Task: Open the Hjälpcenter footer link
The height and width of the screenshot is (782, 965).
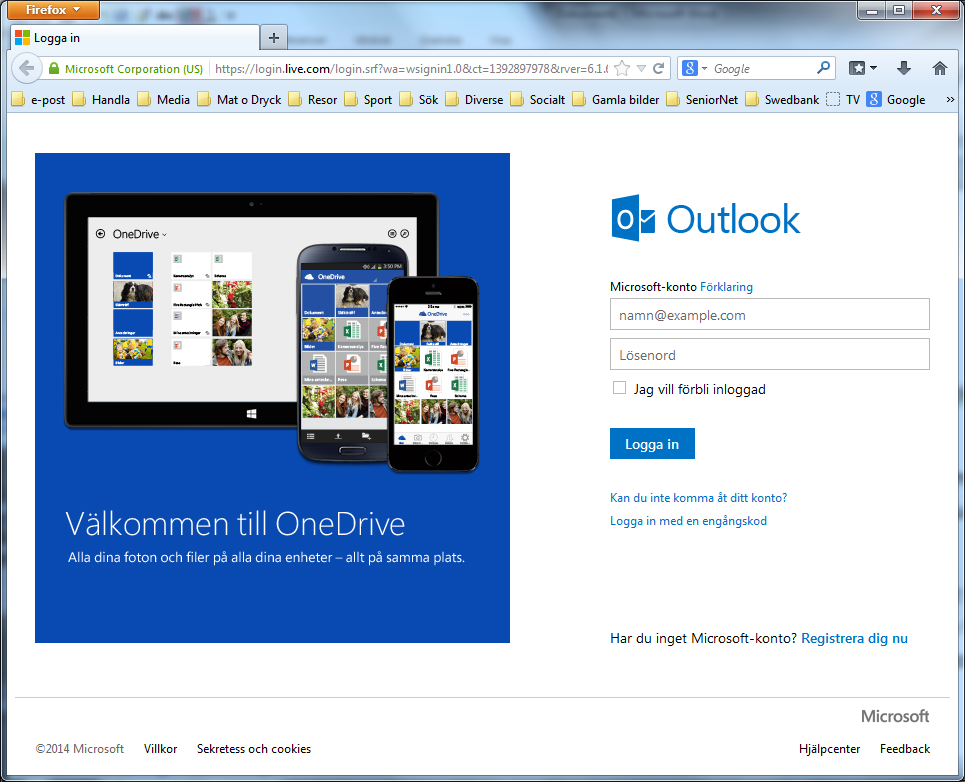Action: [830, 749]
